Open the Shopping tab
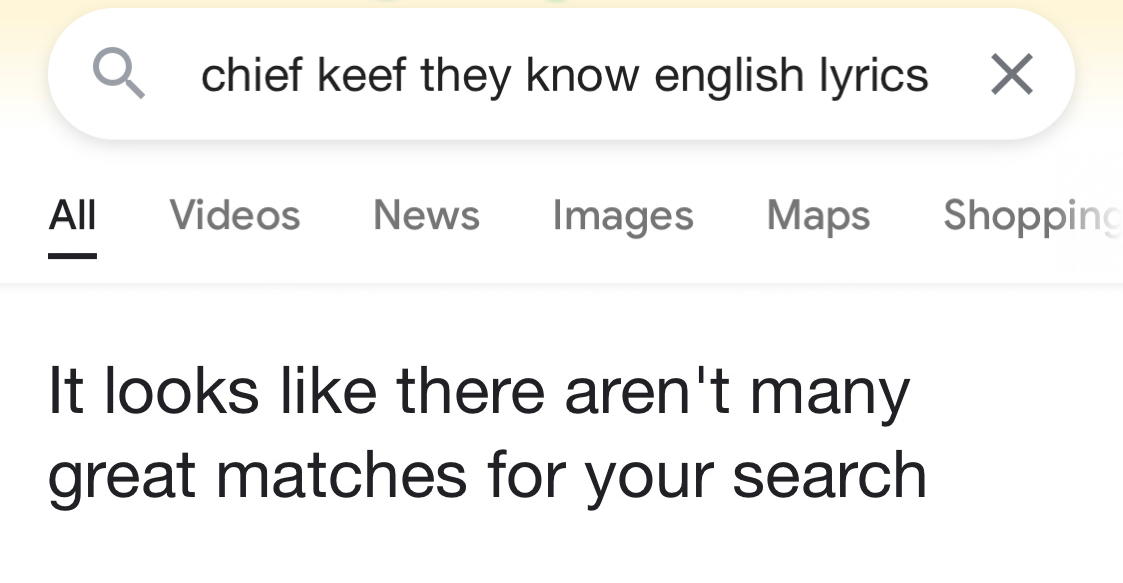This screenshot has width=1123, height=583. [x=1030, y=215]
